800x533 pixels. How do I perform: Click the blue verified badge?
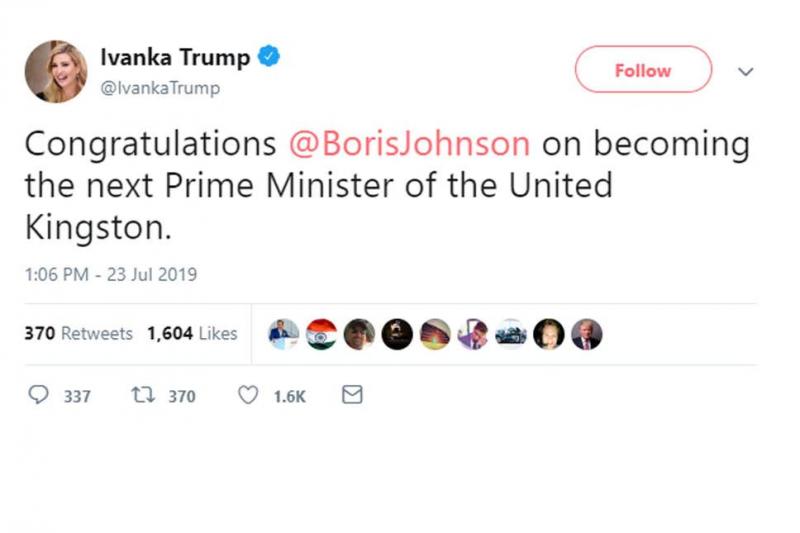tap(269, 56)
